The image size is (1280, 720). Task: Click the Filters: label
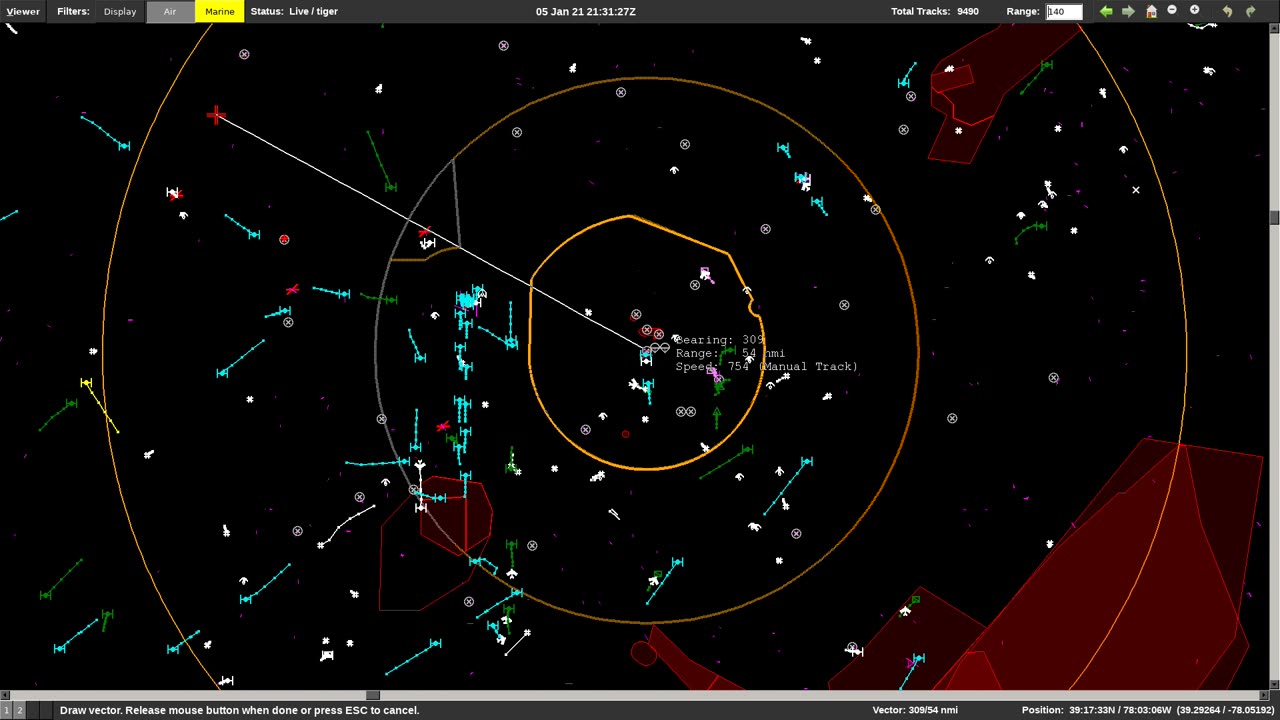tap(73, 12)
